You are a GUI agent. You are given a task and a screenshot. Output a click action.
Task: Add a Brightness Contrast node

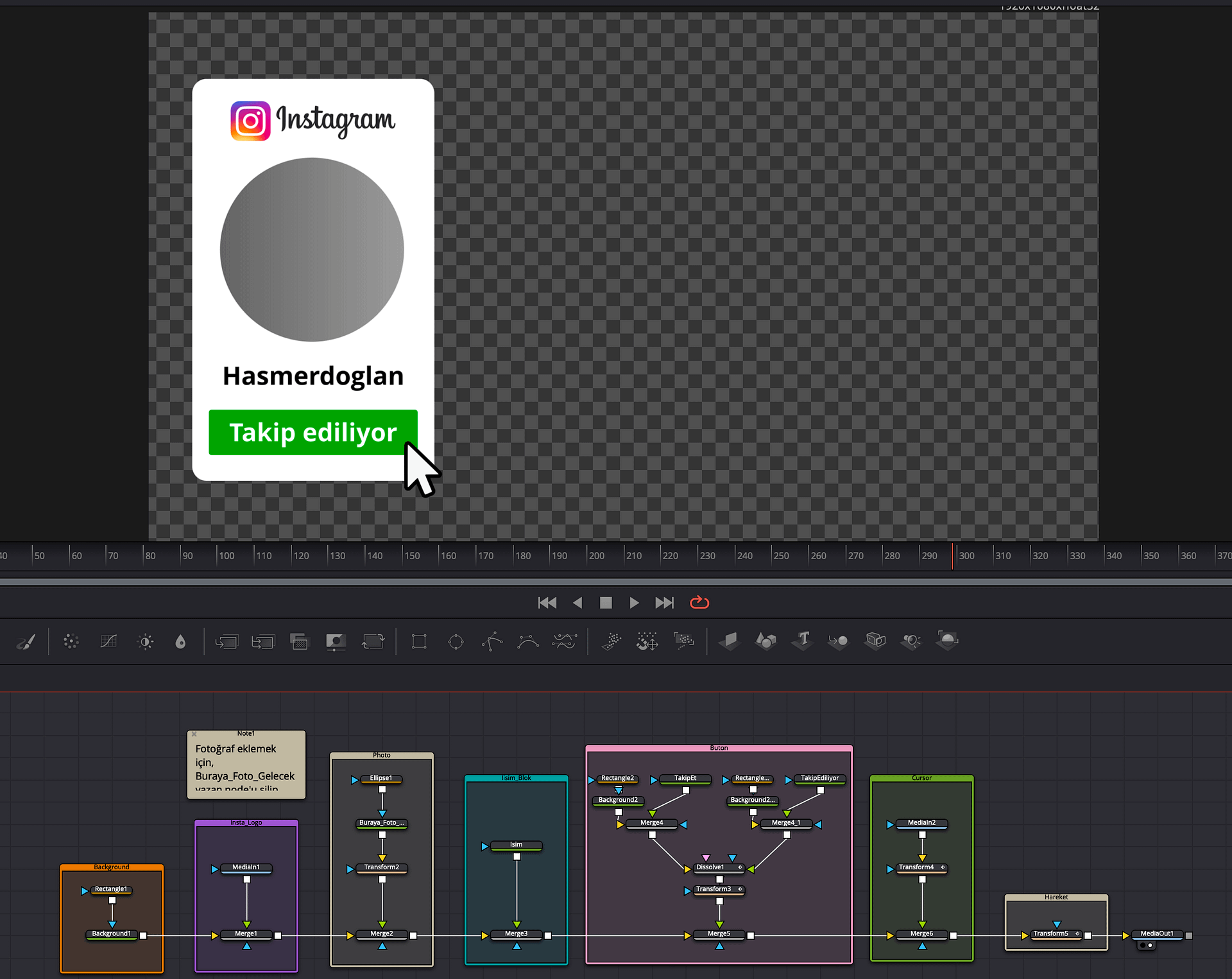pyautogui.click(x=146, y=641)
